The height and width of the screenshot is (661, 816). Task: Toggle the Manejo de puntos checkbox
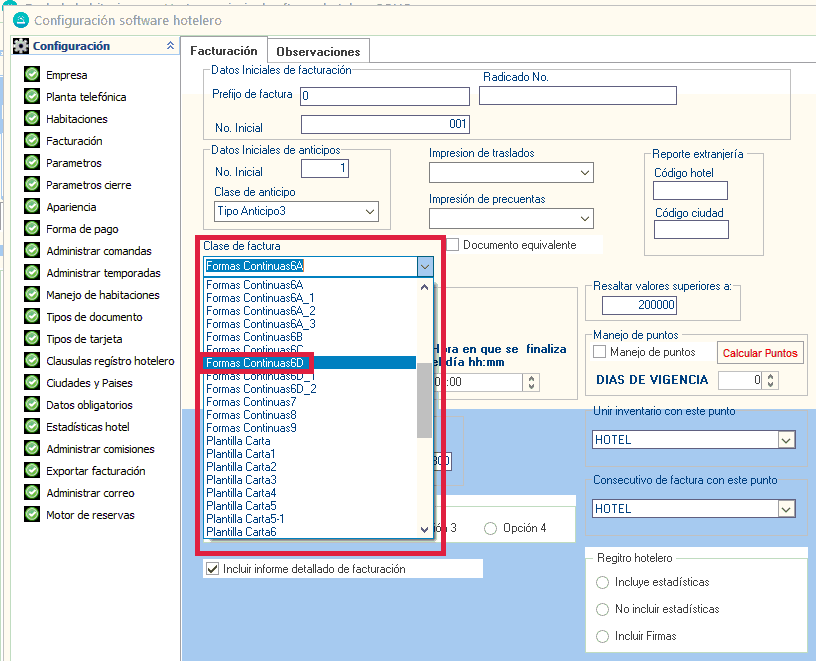[x=600, y=352]
